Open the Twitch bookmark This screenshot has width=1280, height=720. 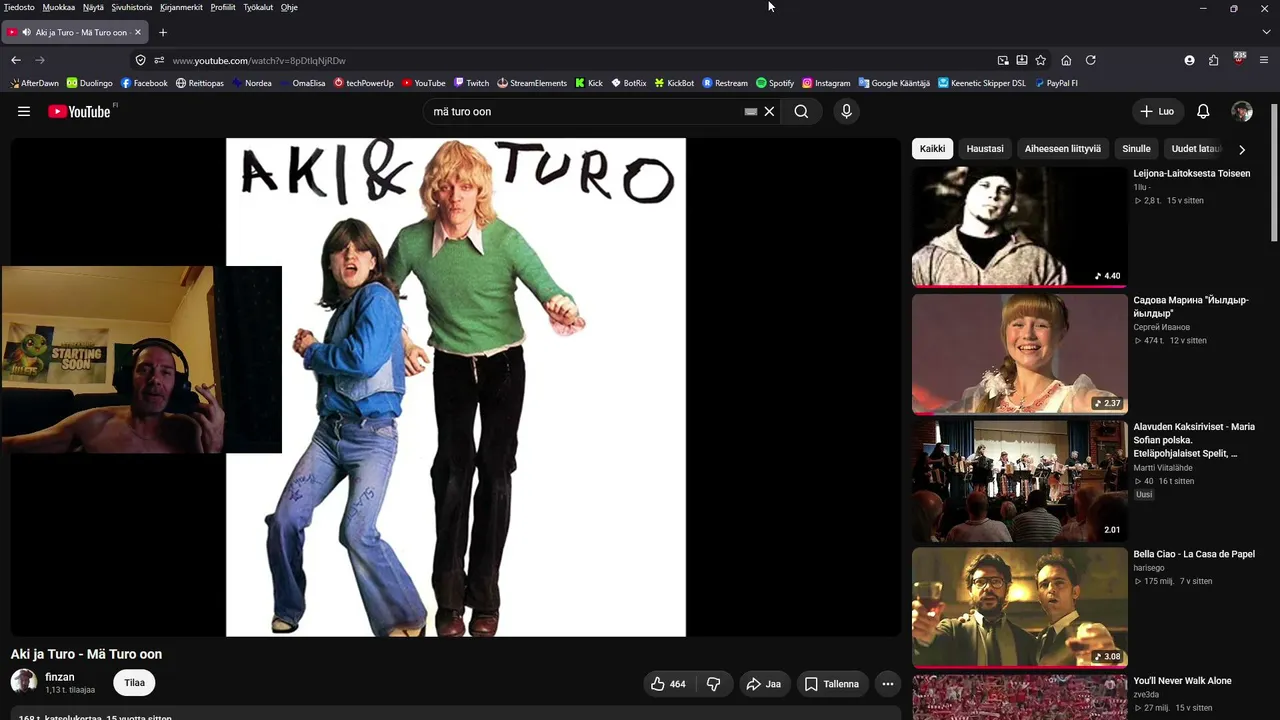pyautogui.click(x=472, y=83)
